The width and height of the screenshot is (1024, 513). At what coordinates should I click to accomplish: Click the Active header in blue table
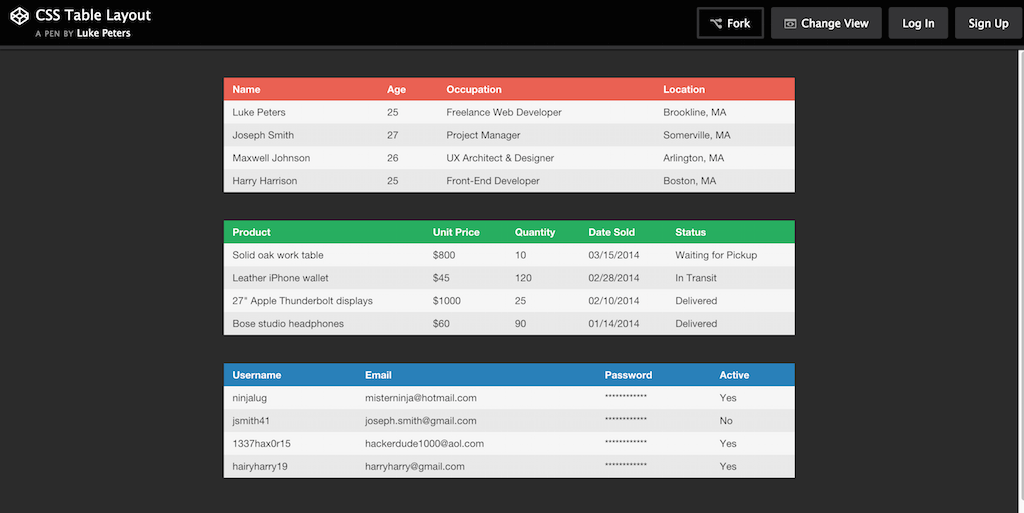coord(734,375)
